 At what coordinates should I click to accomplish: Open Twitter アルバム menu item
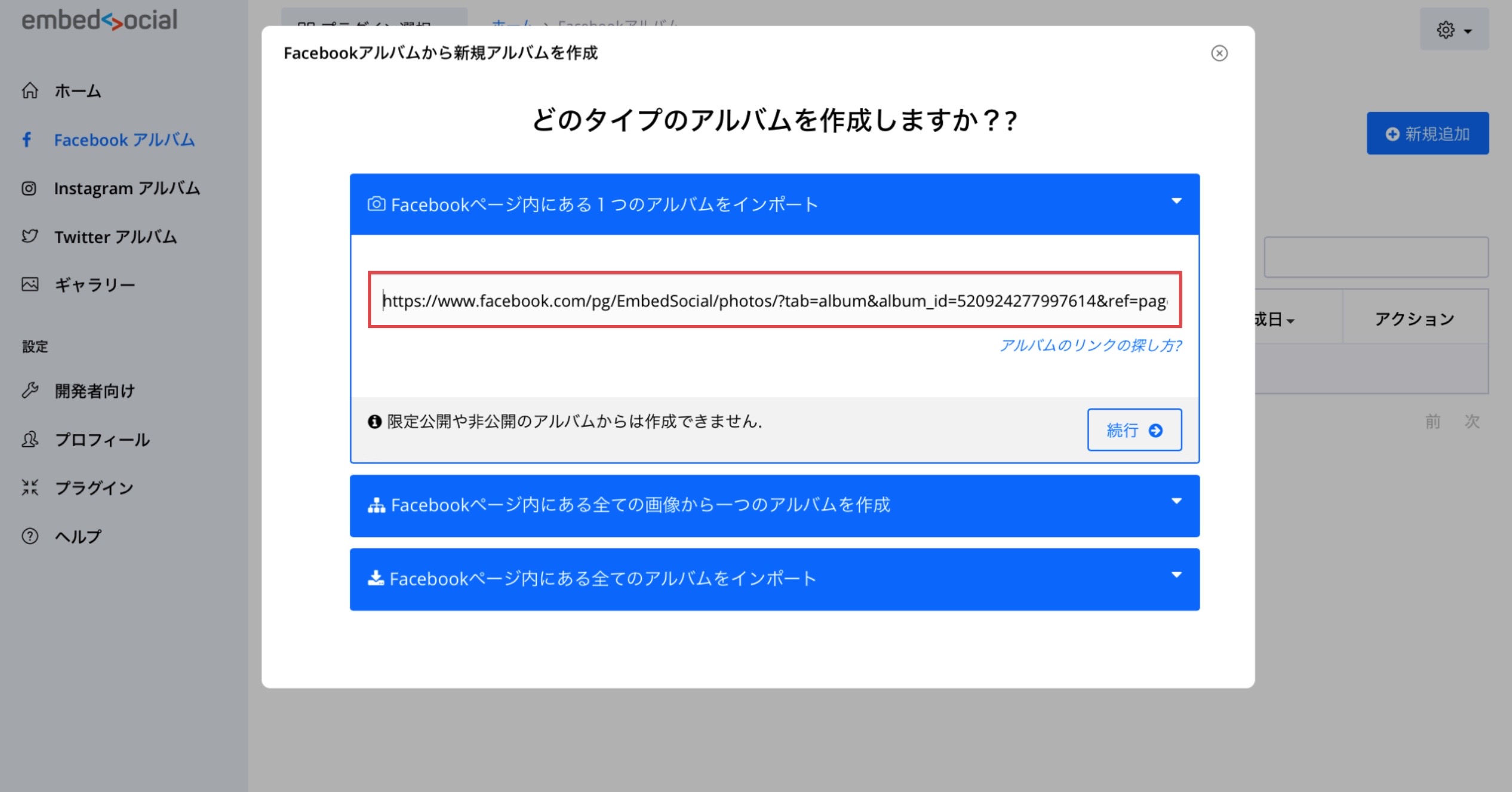point(116,237)
